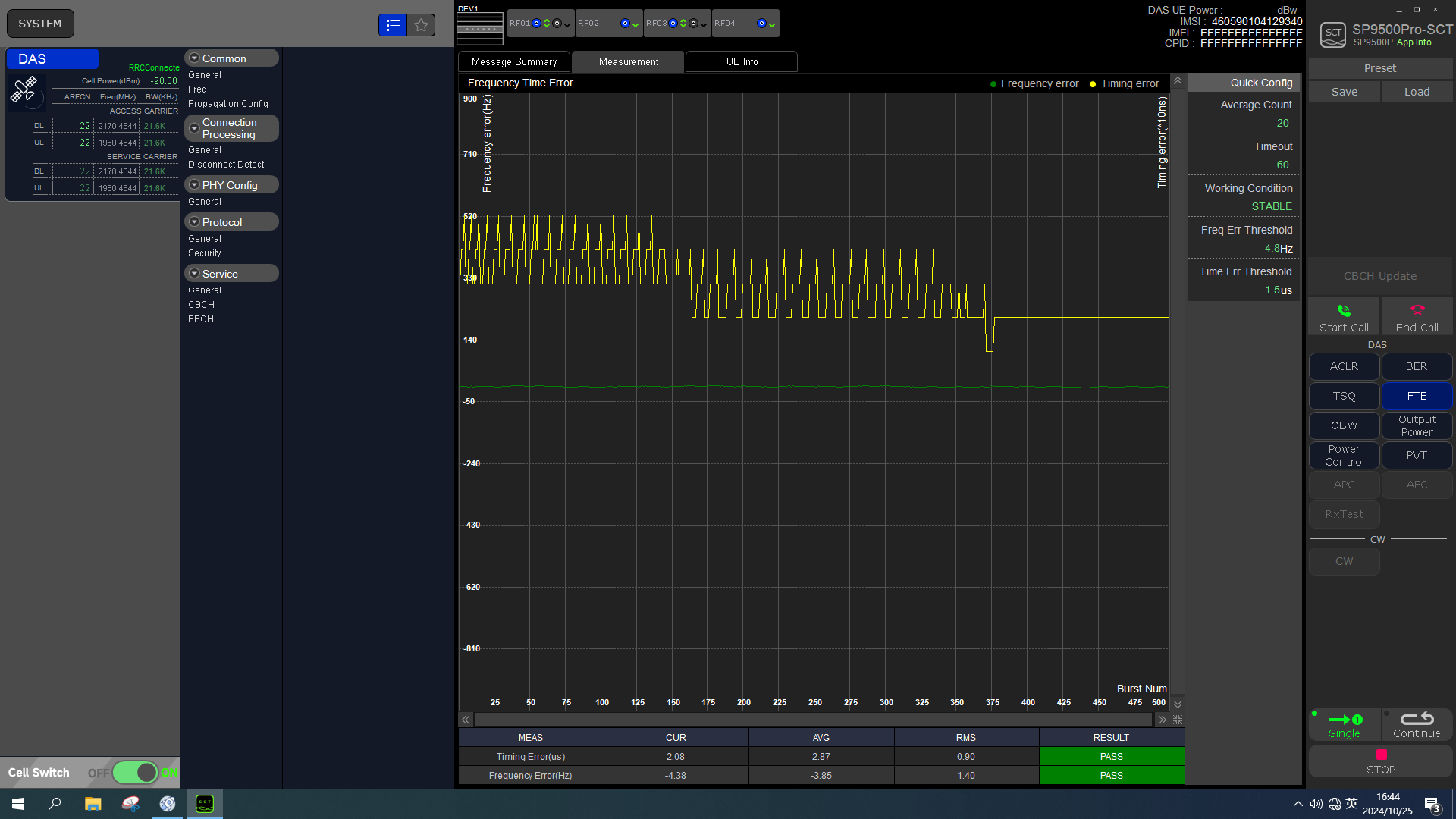Click the Preset button
Viewport: 1456px width, 819px height.
point(1380,68)
